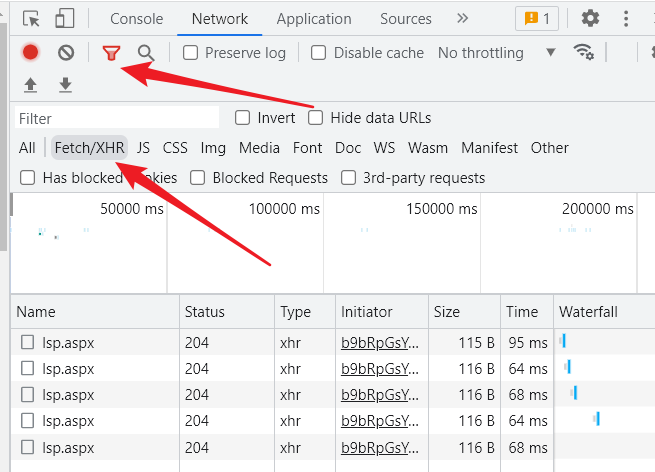655x472 pixels.
Task: Open network conditions wifi gear icon
Action: coord(584,52)
